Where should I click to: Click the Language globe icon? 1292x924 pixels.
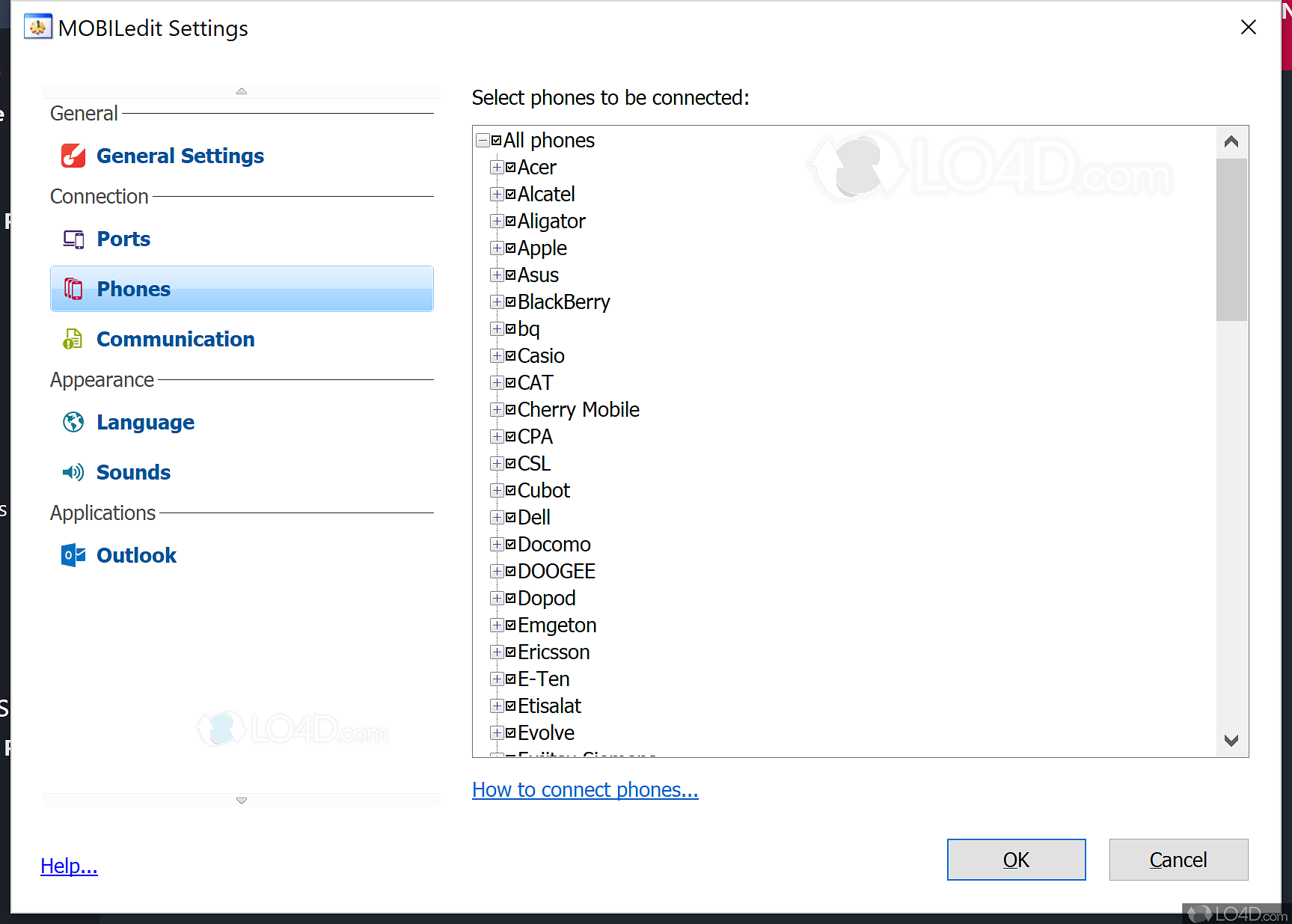point(73,422)
